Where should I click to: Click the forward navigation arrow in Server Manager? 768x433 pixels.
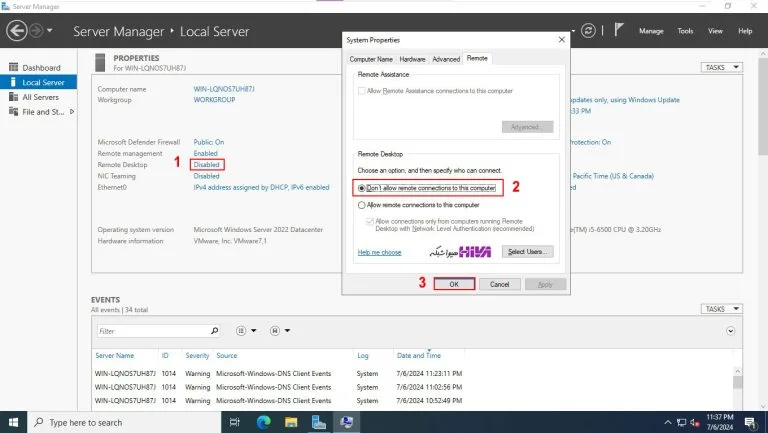click(36, 31)
